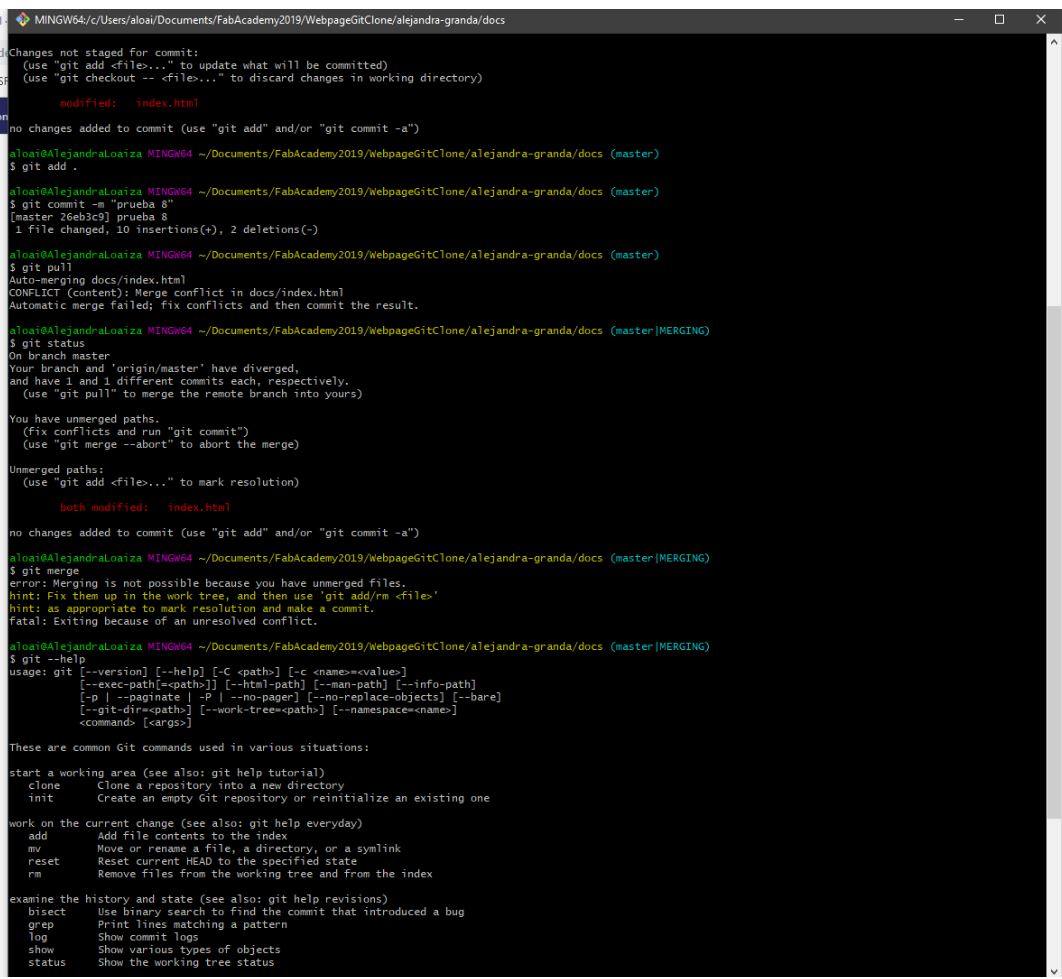Click 'work on the current change' heading

pyautogui.click(x=186, y=823)
